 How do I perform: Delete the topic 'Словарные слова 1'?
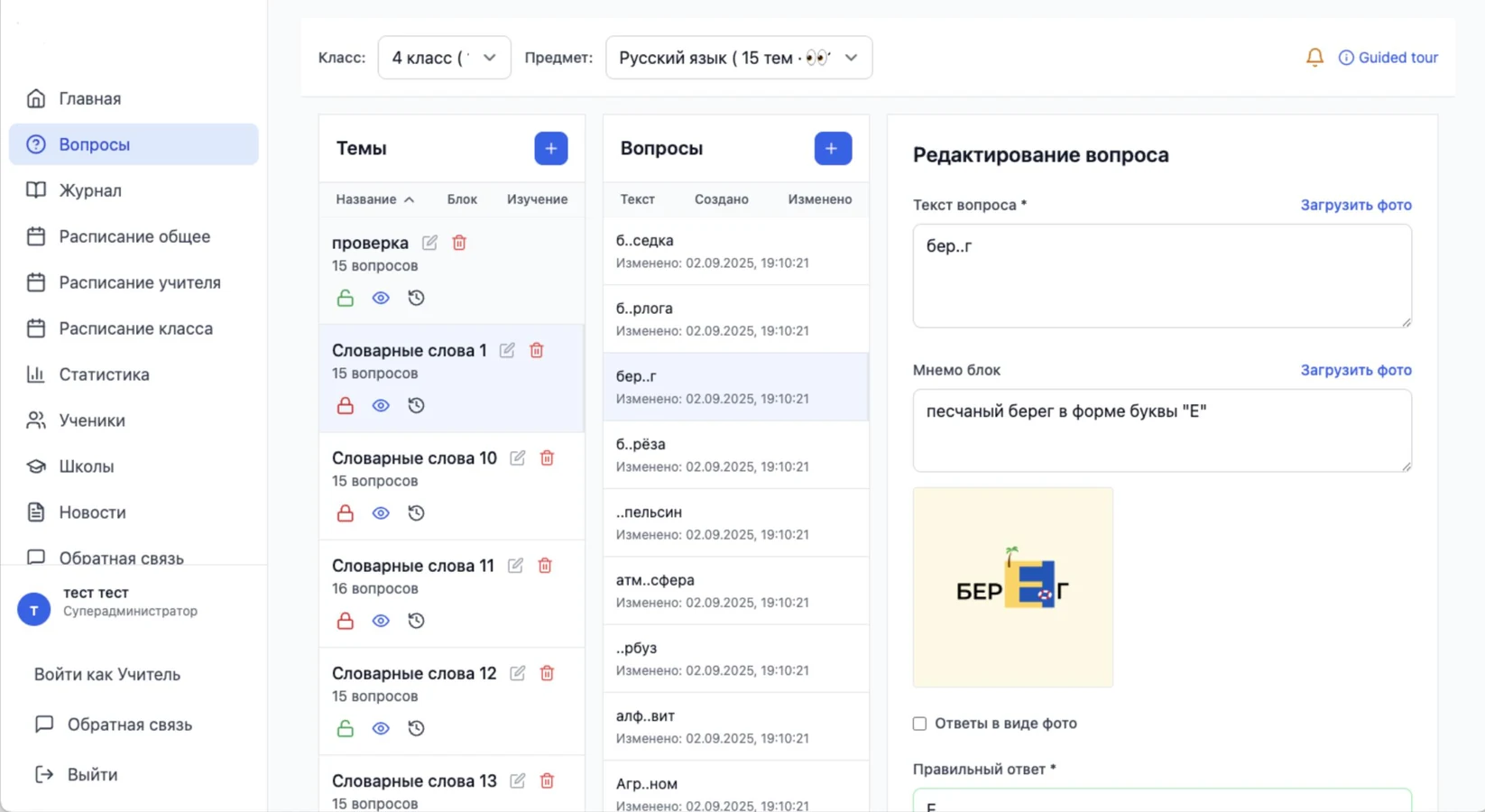pos(537,350)
